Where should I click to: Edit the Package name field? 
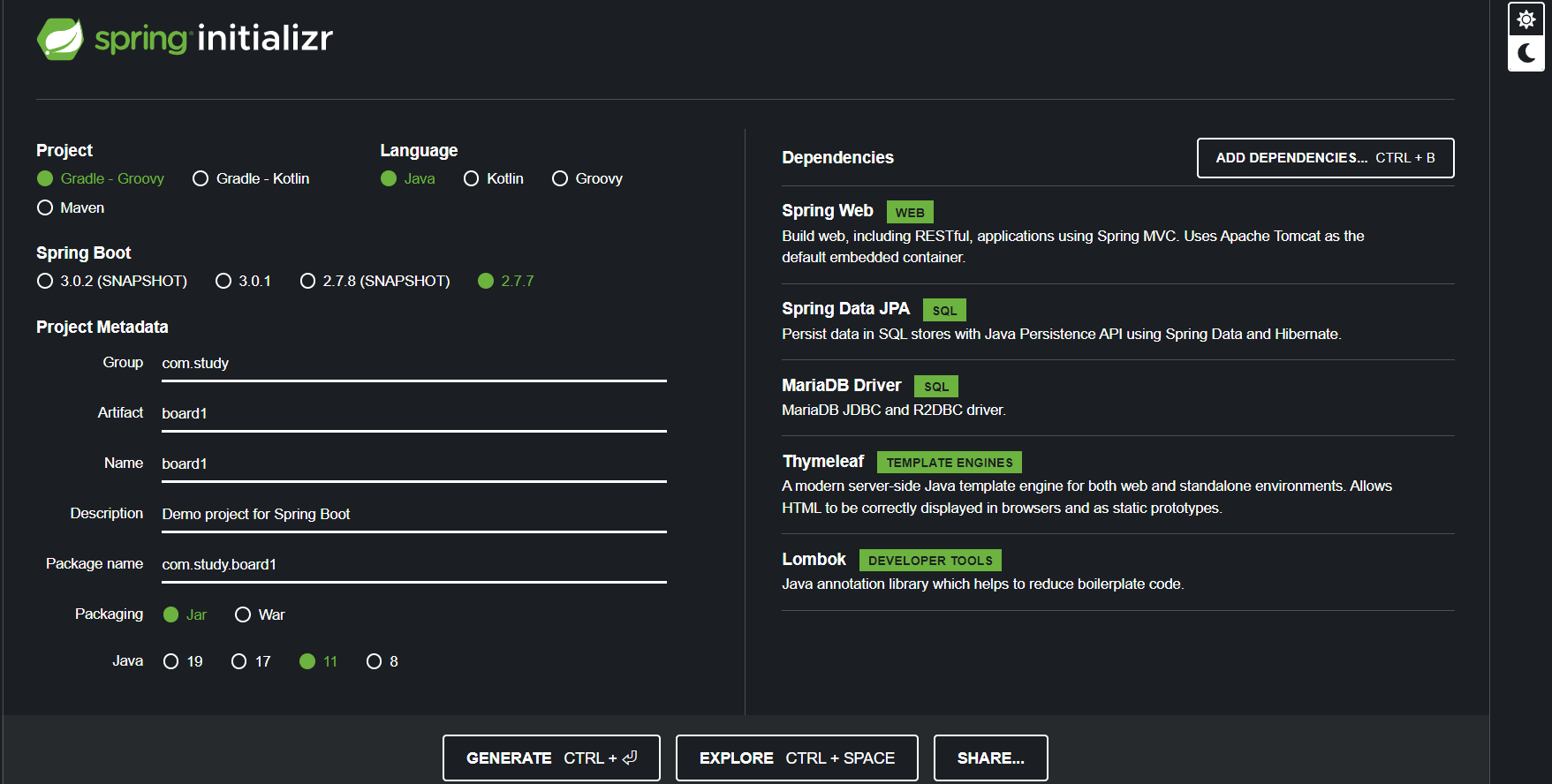(x=414, y=565)
